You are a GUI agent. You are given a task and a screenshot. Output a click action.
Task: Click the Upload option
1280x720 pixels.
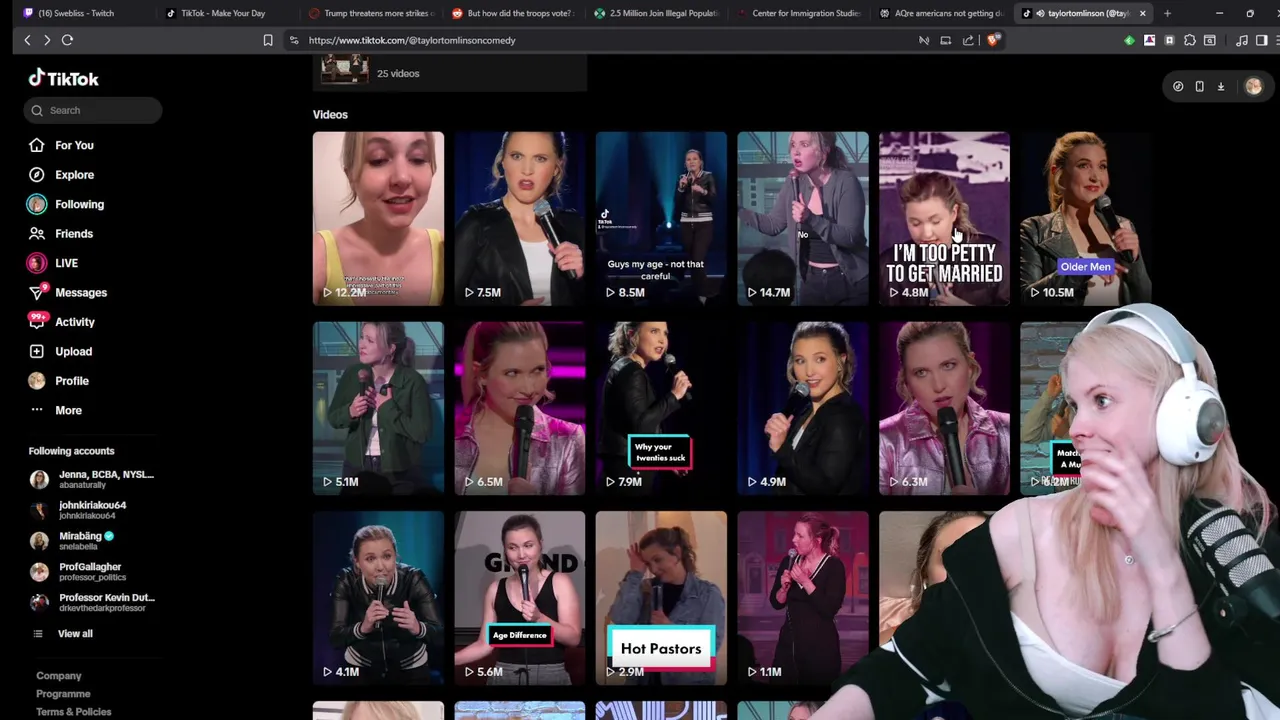(61, 351)
